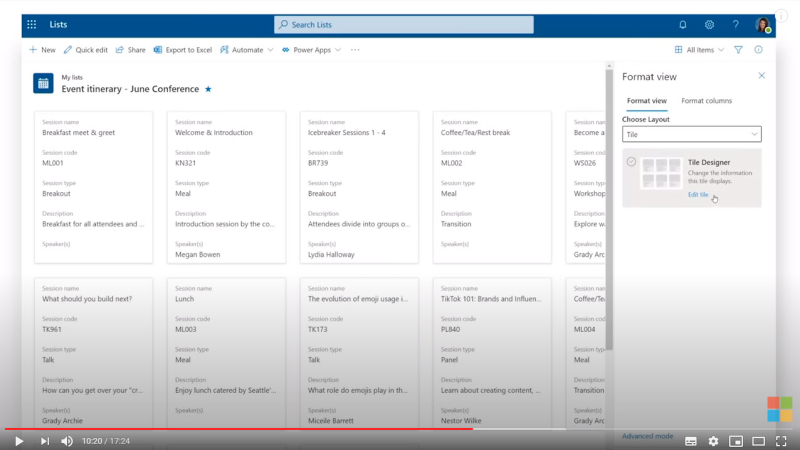Viewport: 800px width, 450px height.
Task: Open the Choose Layout Tile dropdown
Action: tap(691, 134)
